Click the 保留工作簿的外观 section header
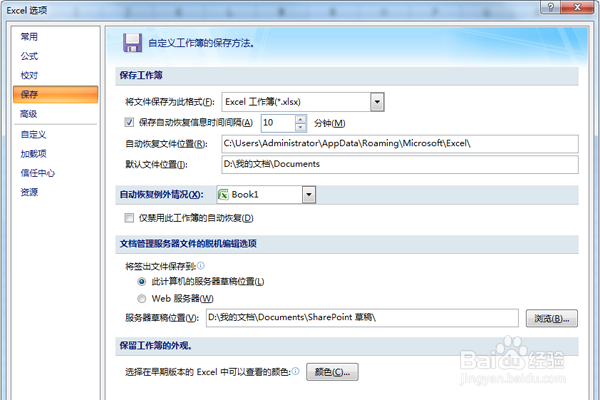 coord(155,346)
